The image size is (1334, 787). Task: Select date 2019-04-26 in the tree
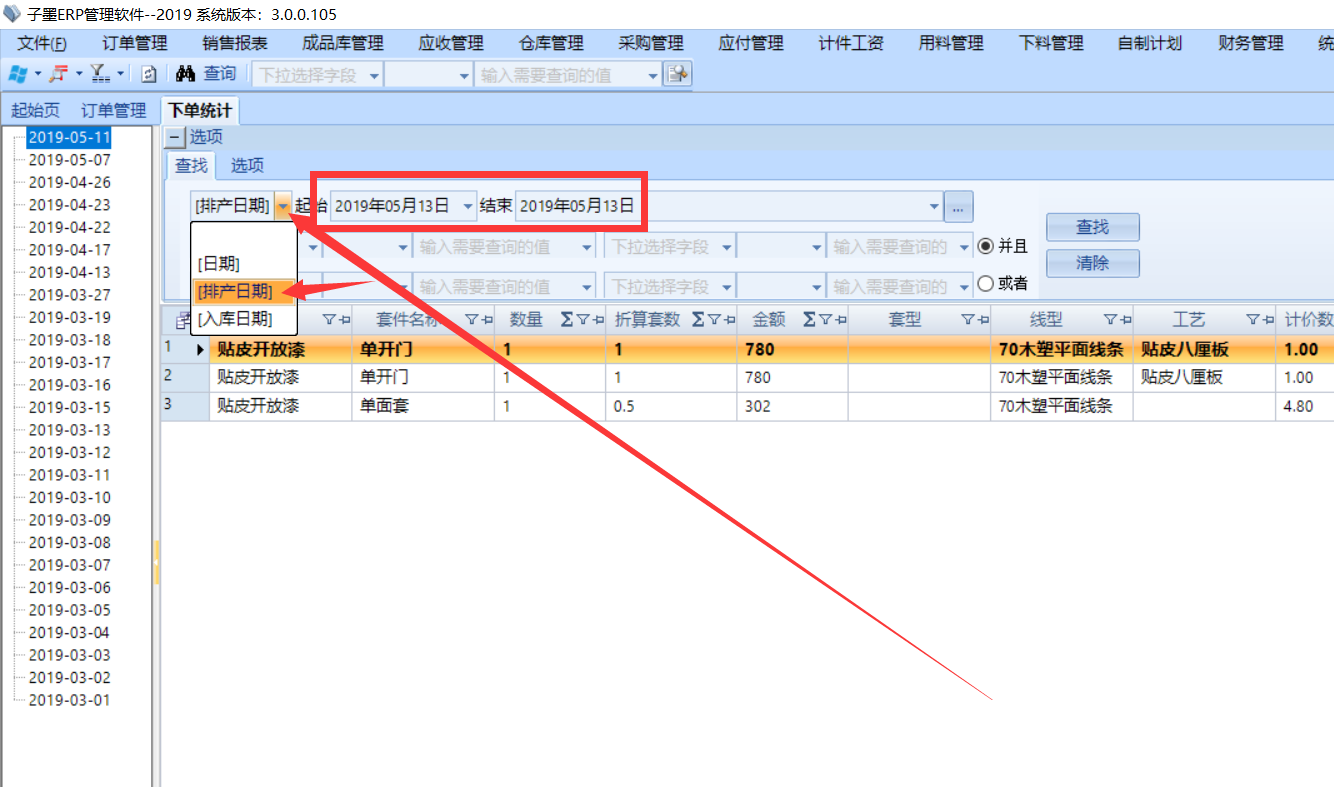click(x=69, y=182)
